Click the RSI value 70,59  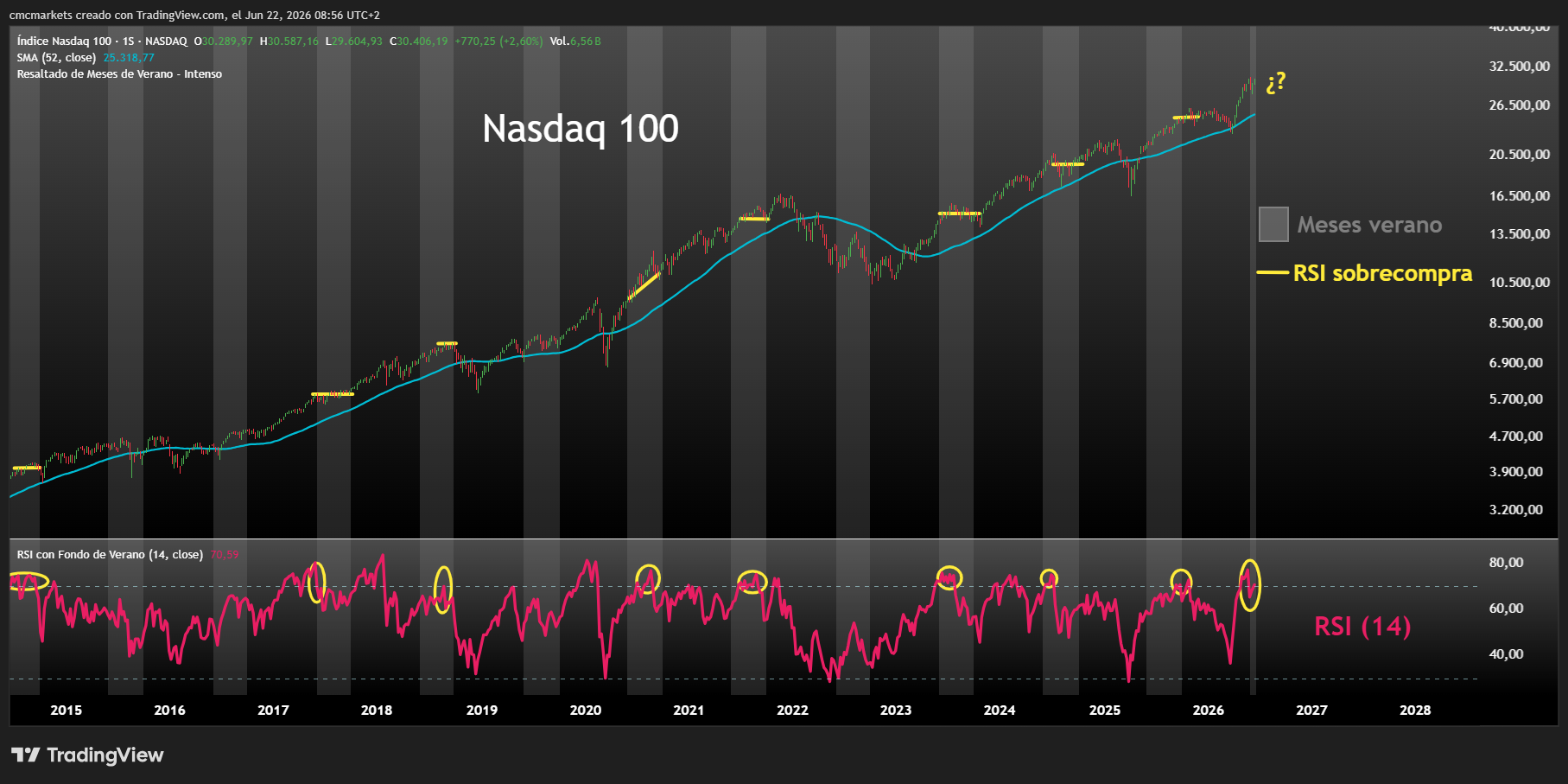click(225, 554)
